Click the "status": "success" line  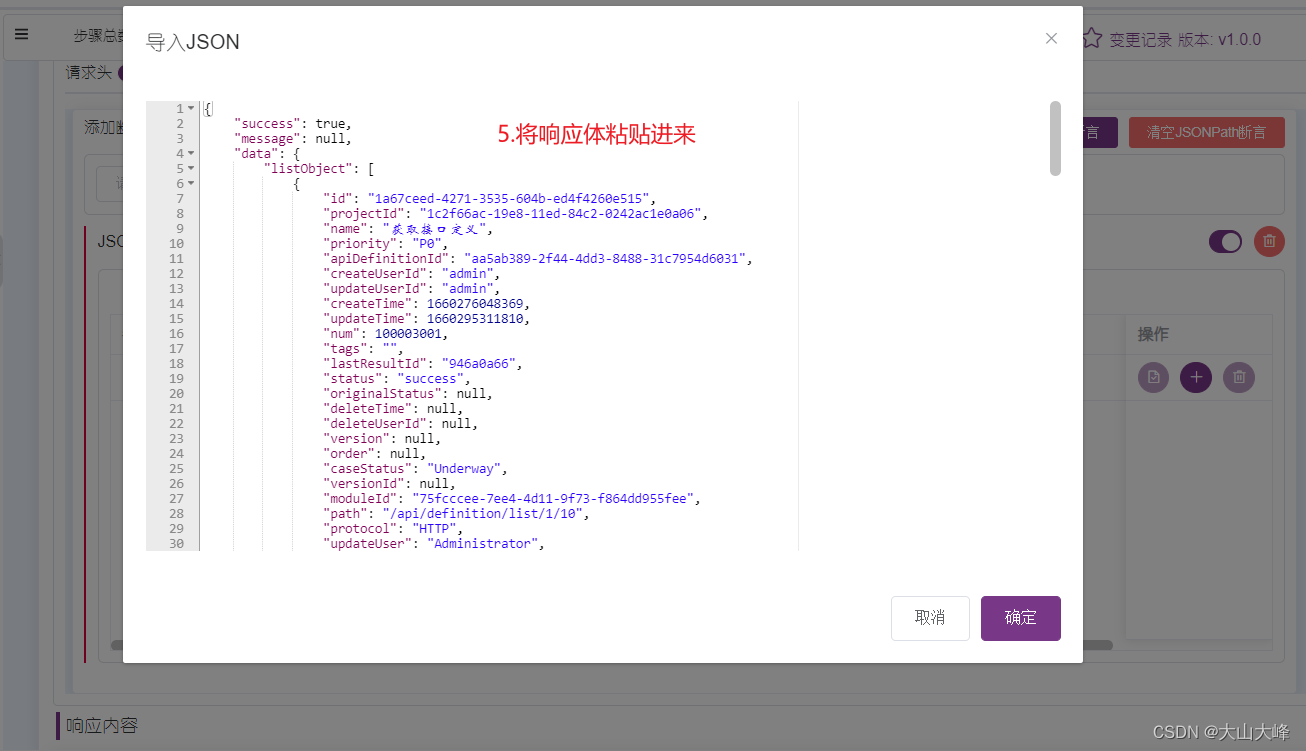point(397,378)
